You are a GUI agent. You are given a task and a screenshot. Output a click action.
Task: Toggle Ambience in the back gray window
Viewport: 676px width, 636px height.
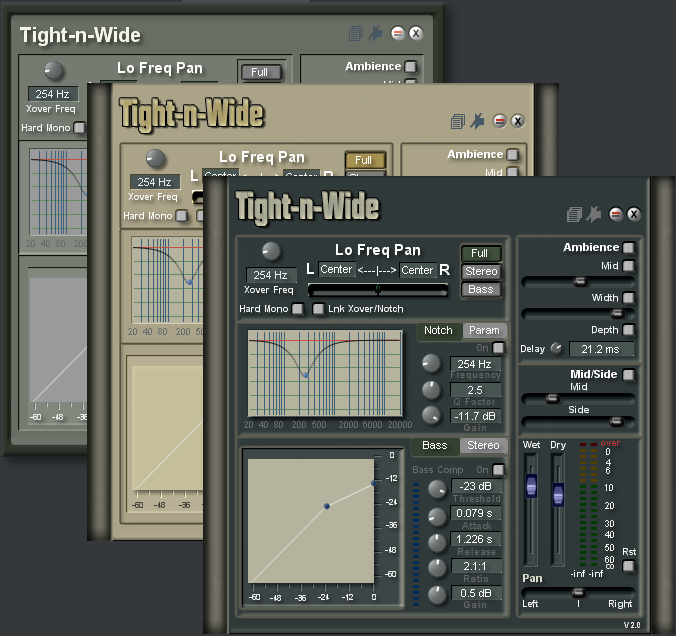point(410,66)
